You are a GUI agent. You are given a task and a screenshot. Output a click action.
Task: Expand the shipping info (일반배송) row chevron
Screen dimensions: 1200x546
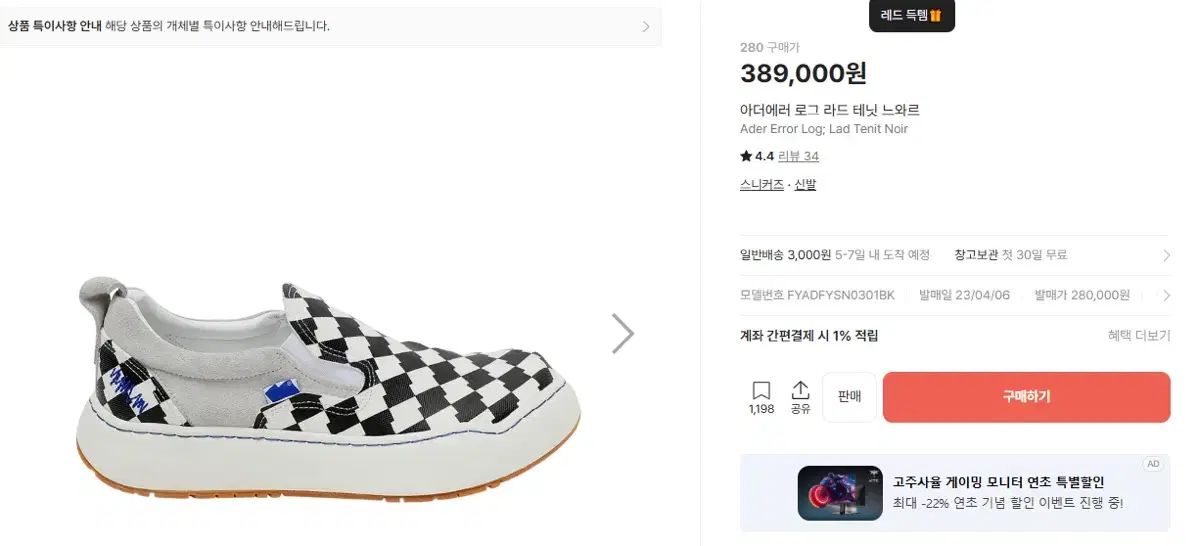[1166, 255]
